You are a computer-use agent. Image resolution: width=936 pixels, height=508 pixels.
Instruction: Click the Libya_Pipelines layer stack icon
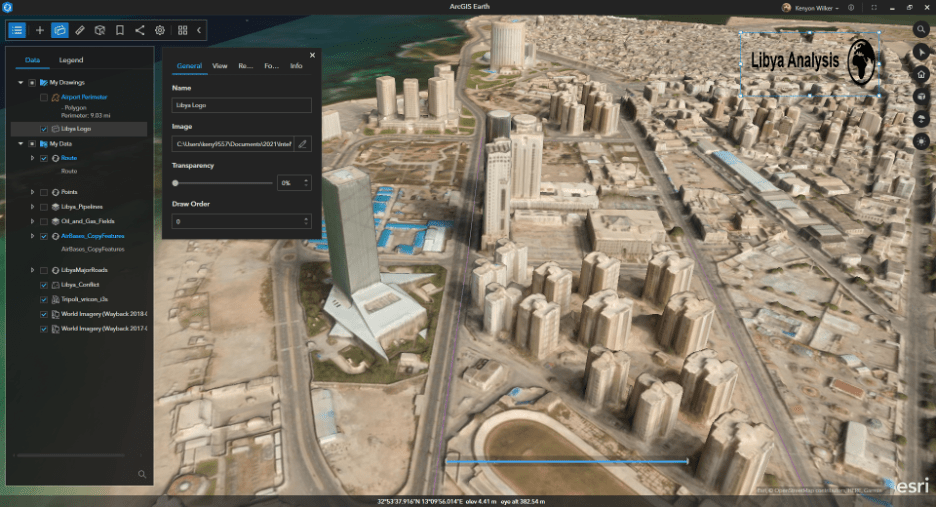pos(55,207)
